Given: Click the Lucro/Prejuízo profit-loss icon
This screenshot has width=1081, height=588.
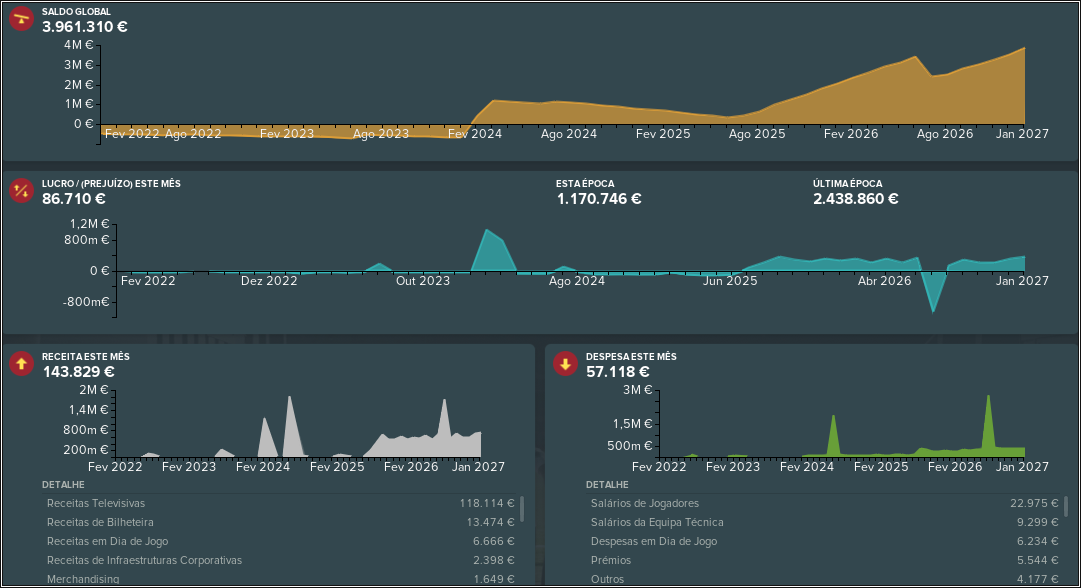Looking at the screenshot, I should click(x=21, y=191).
